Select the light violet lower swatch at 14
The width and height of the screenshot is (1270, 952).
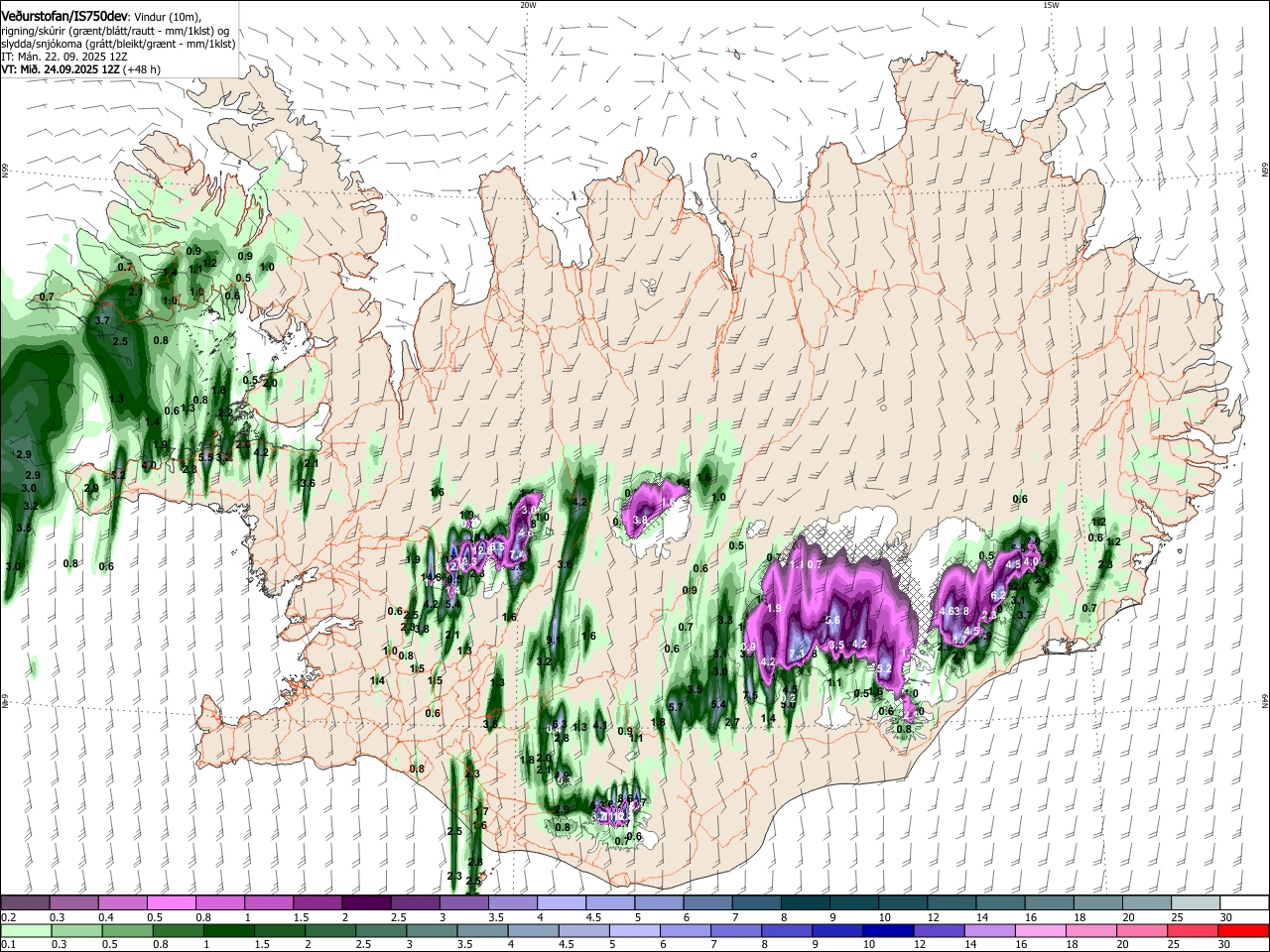pyautogui.click(x=988, y=930)
